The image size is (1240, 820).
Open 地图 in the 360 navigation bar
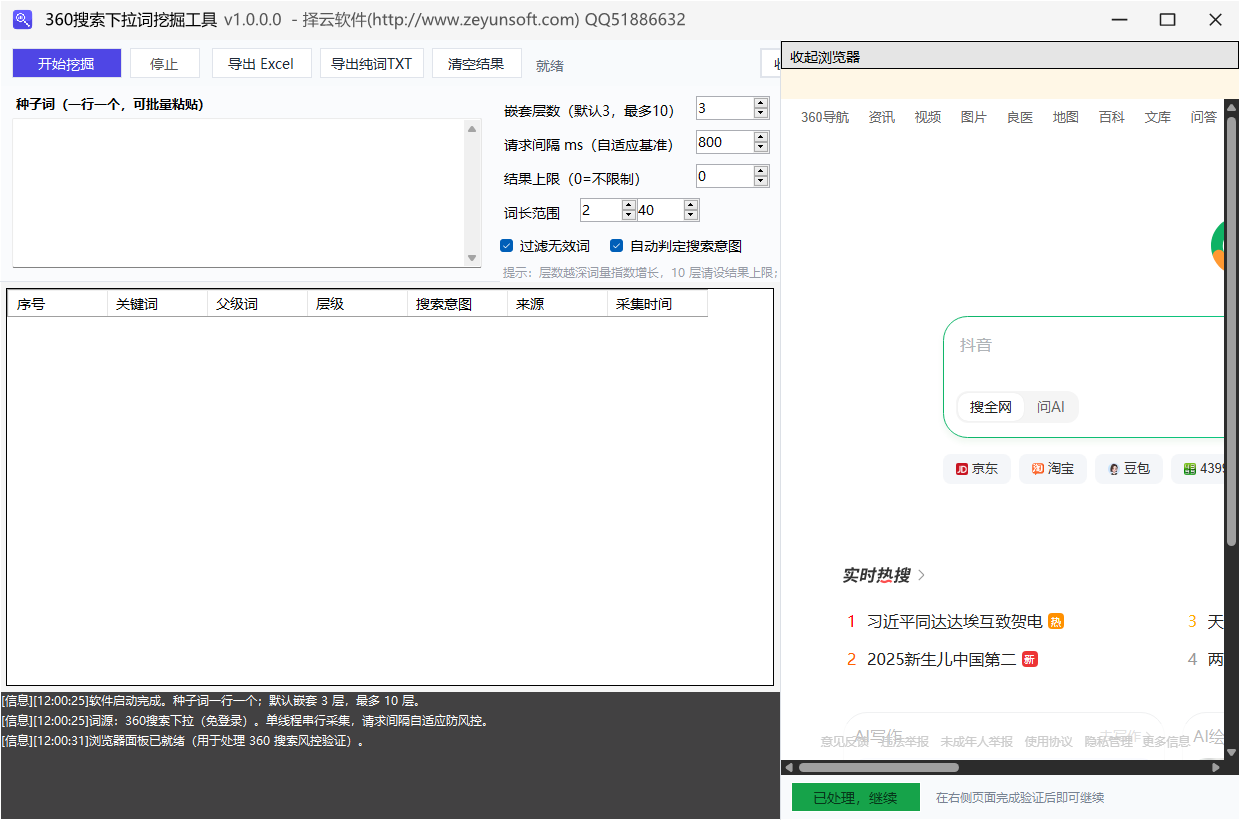click(1066, 117)
